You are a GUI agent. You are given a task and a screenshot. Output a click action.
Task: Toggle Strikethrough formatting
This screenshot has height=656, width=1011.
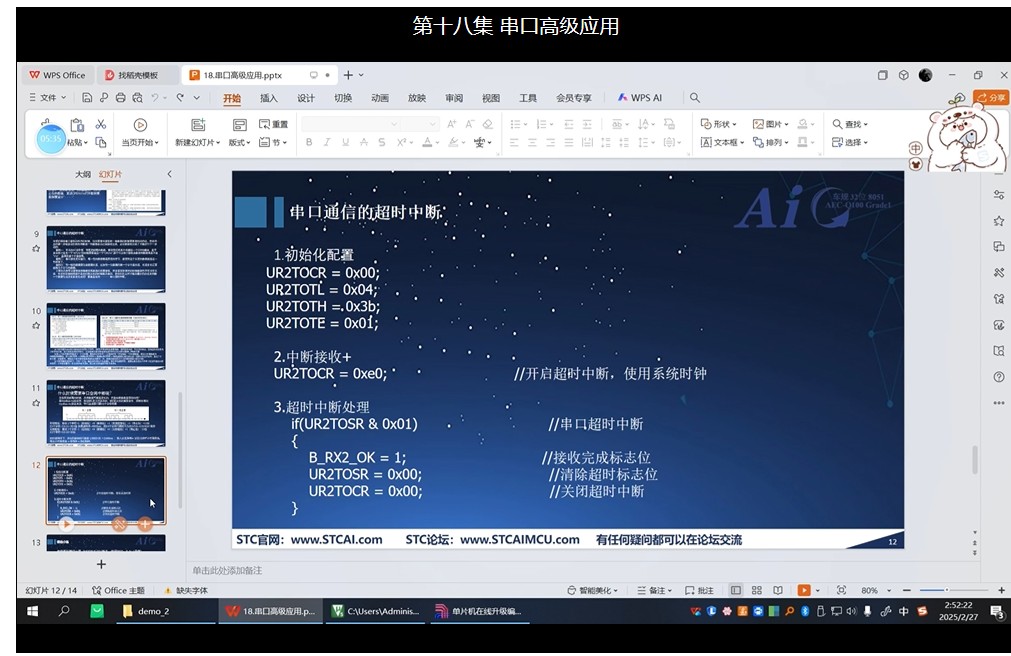pos(364,142)
